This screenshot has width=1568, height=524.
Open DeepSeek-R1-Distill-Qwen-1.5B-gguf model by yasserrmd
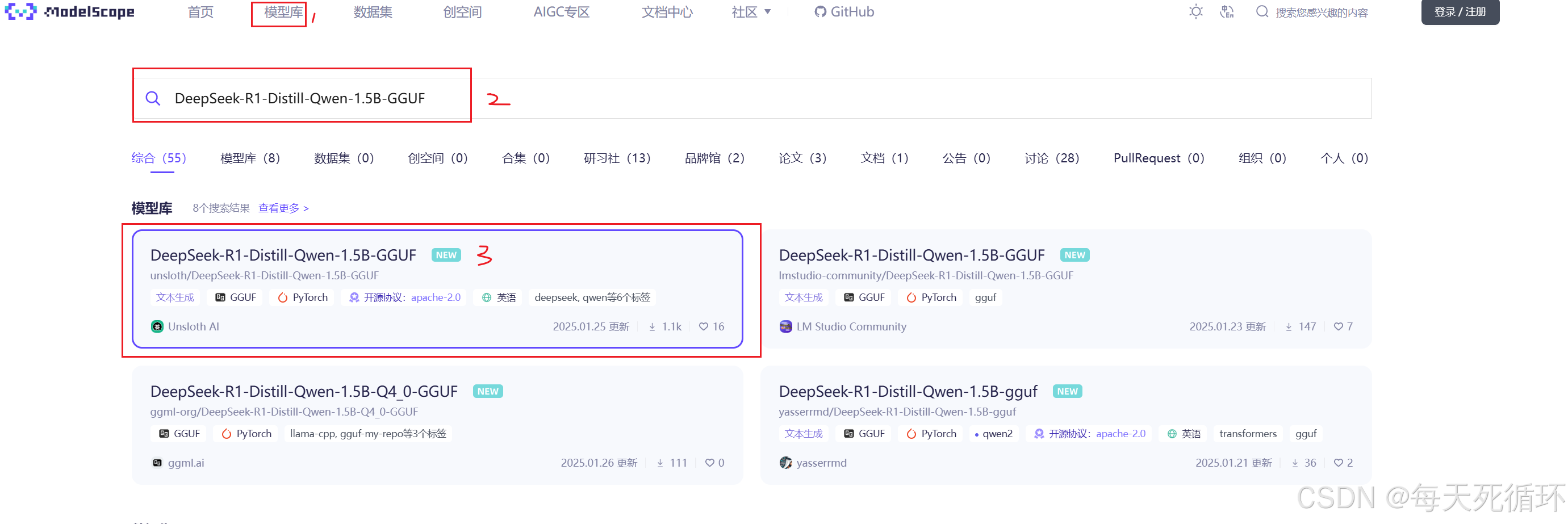(x=908, y=391)
